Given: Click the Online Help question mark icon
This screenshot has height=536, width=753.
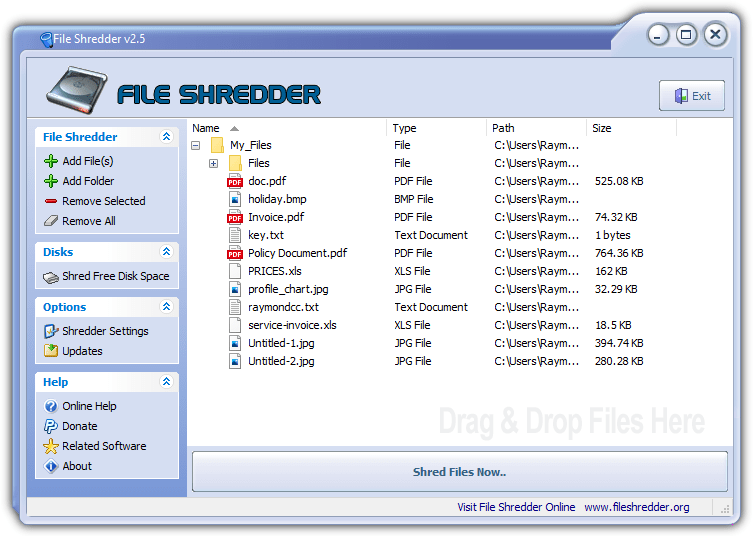Looking at the screenshot, I should tap(50, 406).
